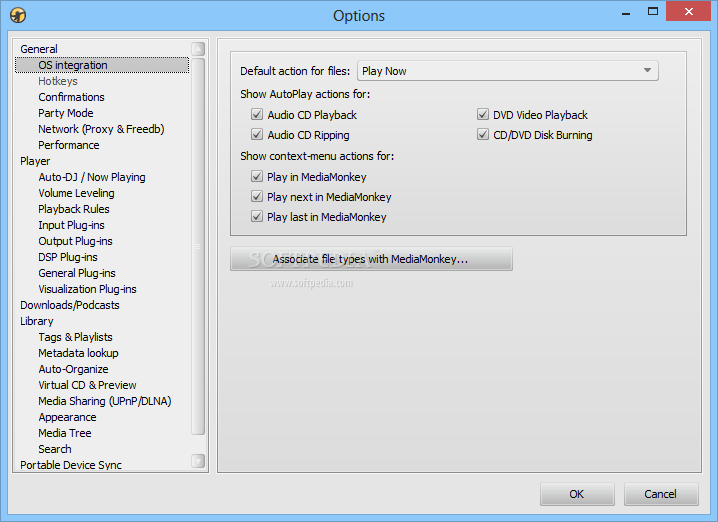Open Output Plug-ins page
This screenshot has width=718, height=522.
tap(76, 241)
